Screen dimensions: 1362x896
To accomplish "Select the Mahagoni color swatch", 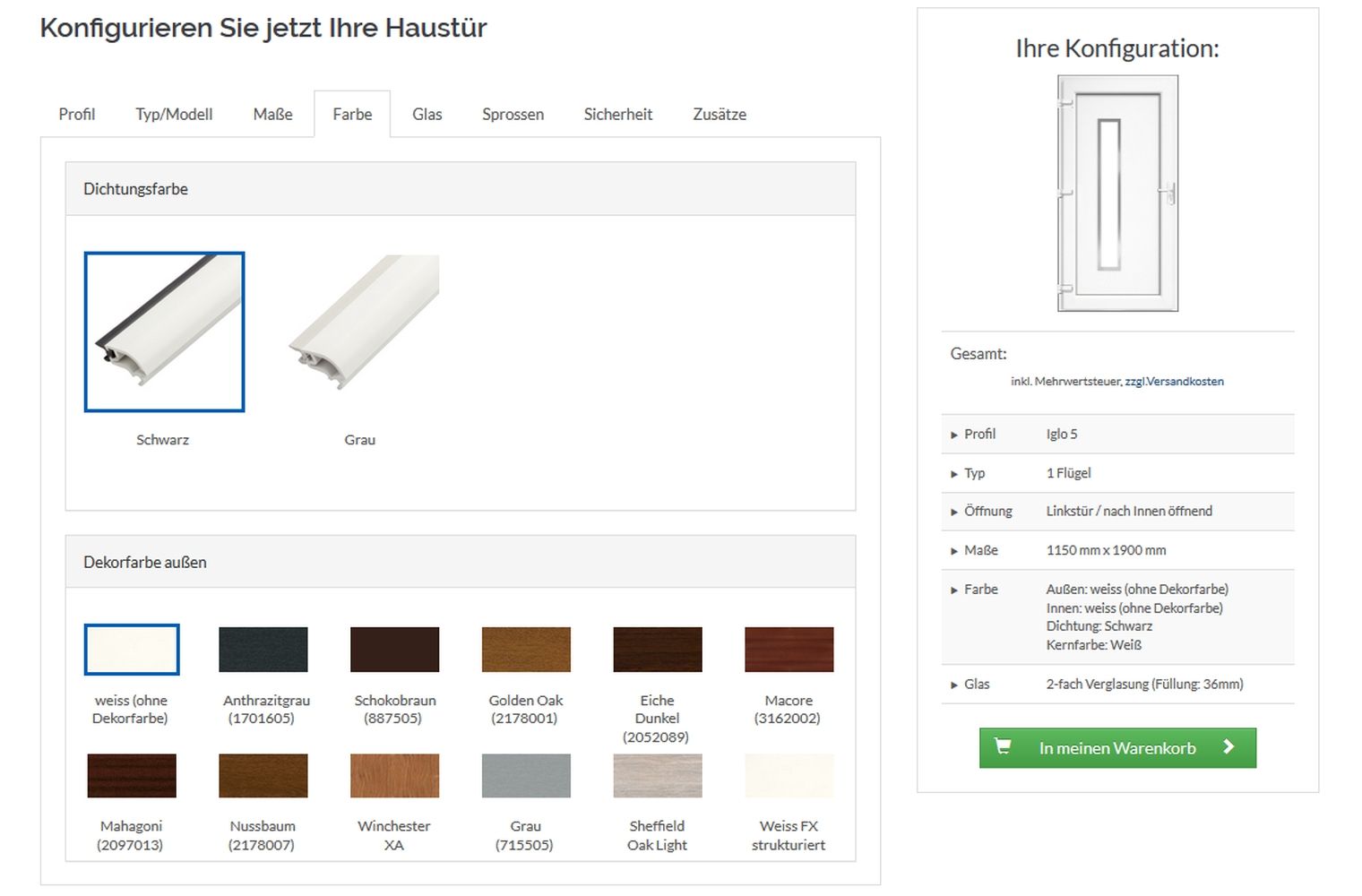I will click(x=132, y=776).
